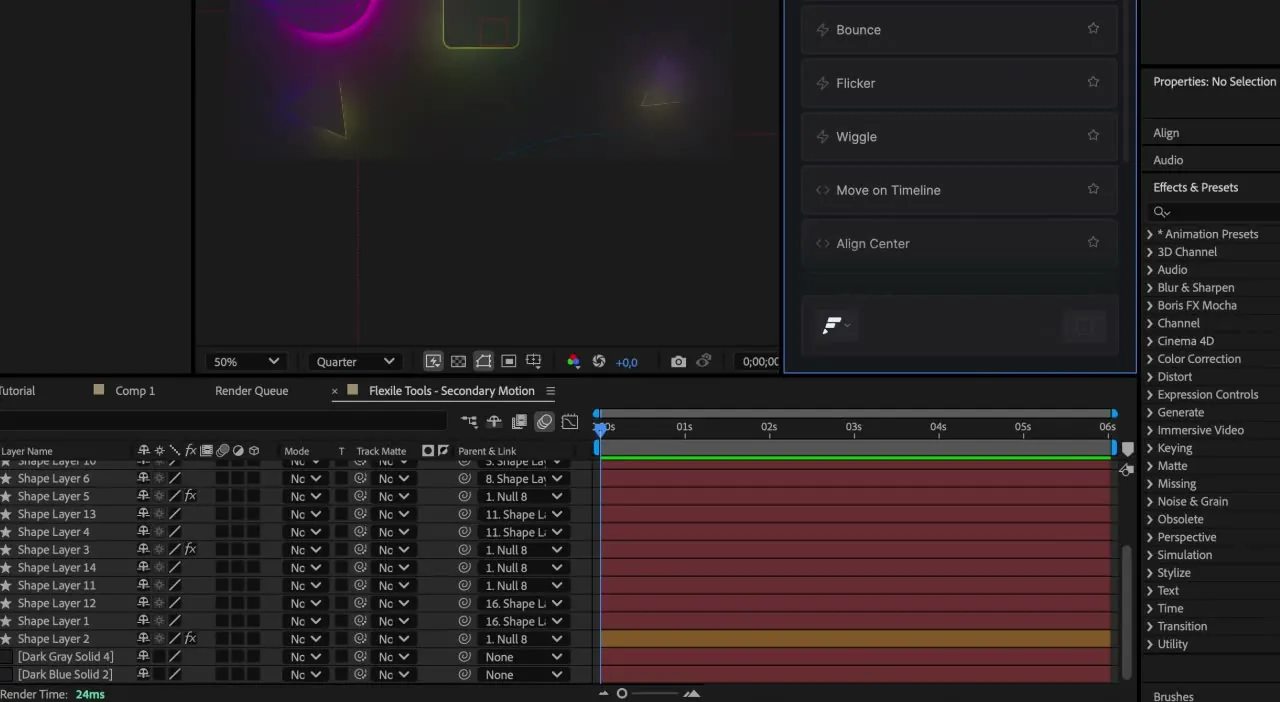Run the Align Center script

coord(959,243)
